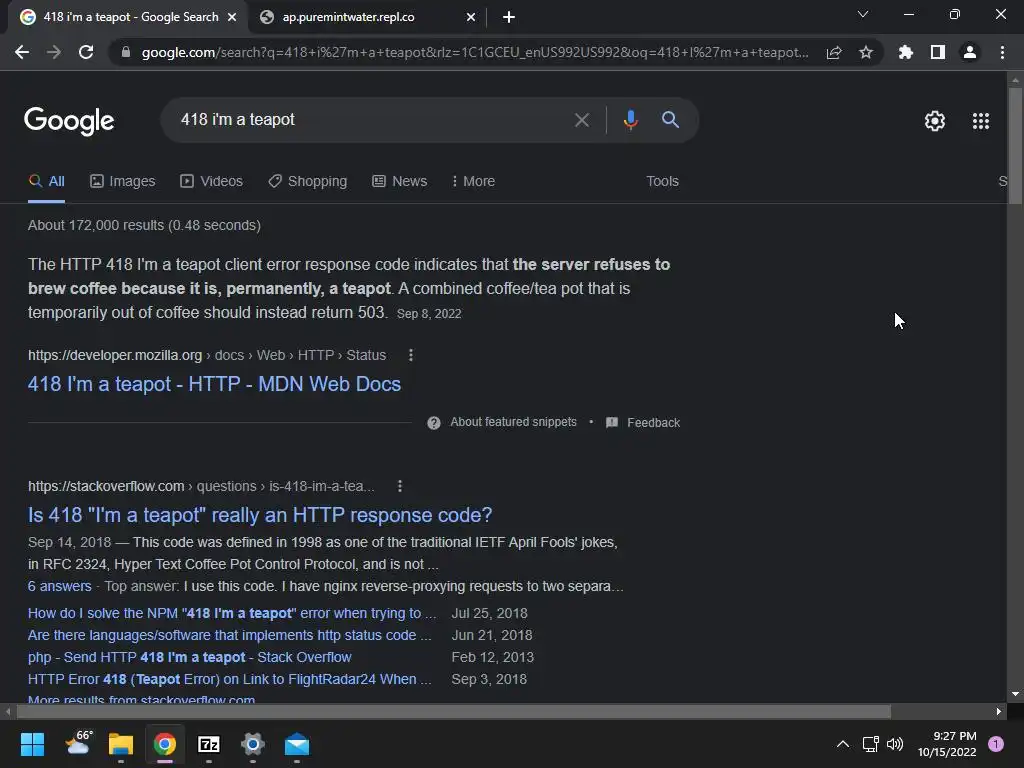Open the notification center badge
1024x768 pixels.
(996, 744)
